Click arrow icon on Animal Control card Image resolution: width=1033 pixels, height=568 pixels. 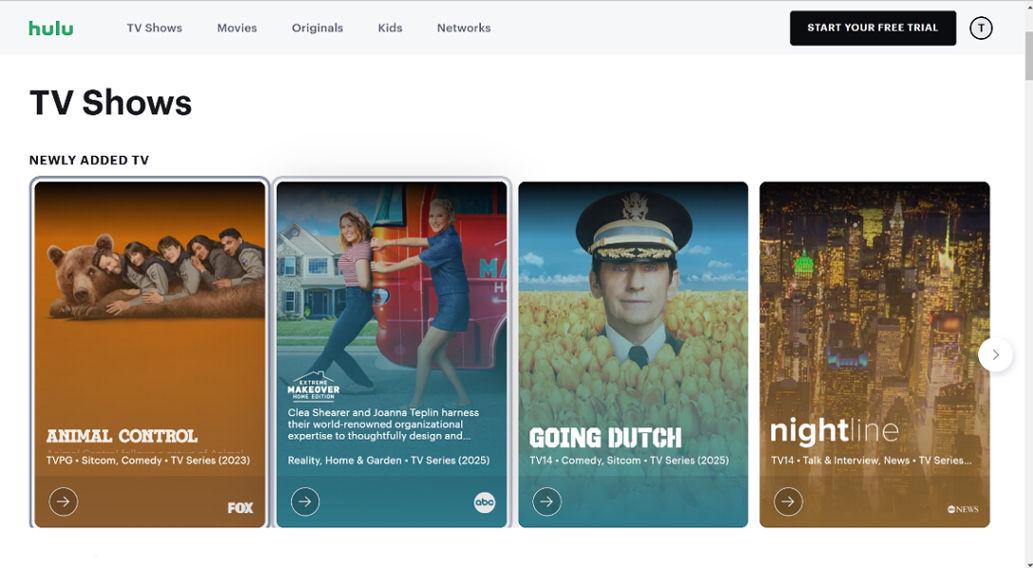pos(63,501)
